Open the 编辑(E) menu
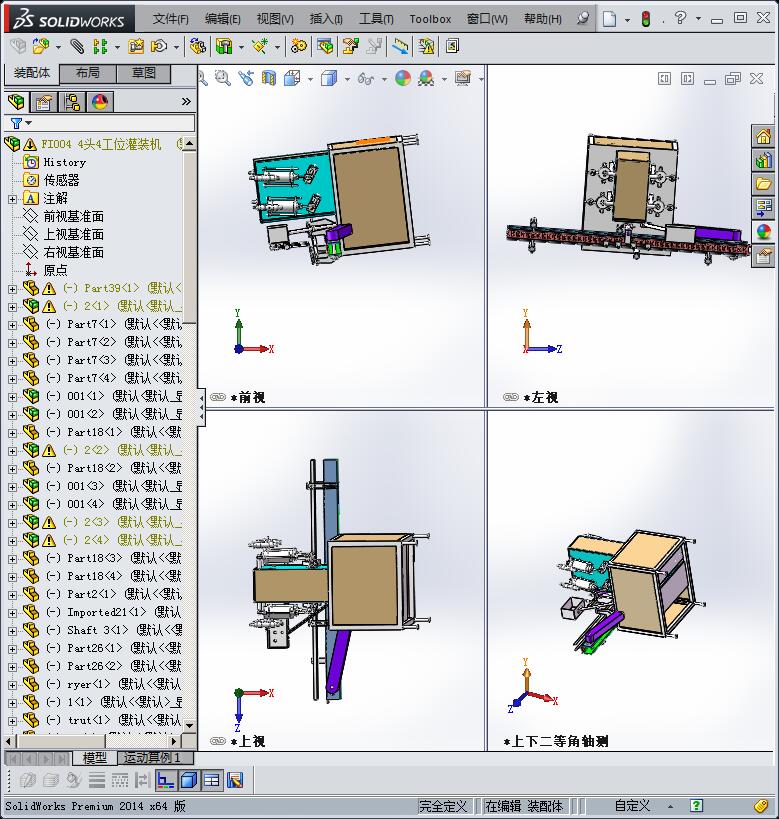The image size is (779, 819). click(x=223, y=19)
